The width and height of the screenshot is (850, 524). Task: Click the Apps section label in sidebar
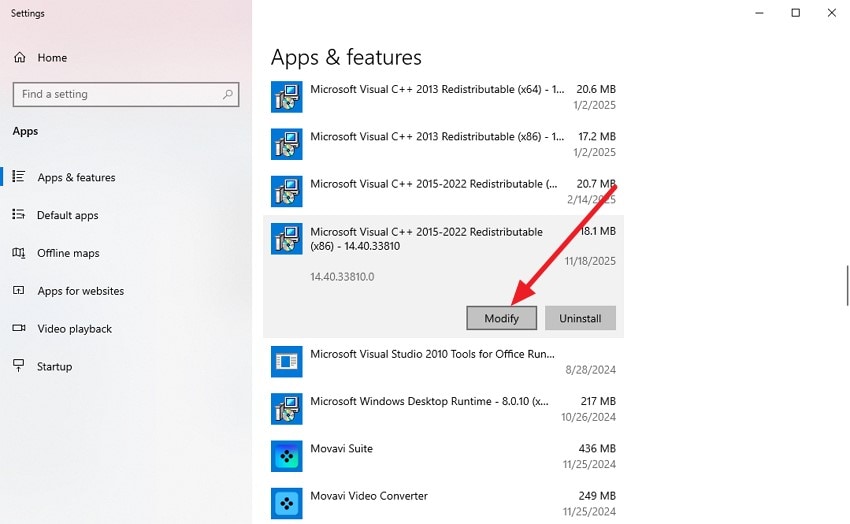pos(25,131)
